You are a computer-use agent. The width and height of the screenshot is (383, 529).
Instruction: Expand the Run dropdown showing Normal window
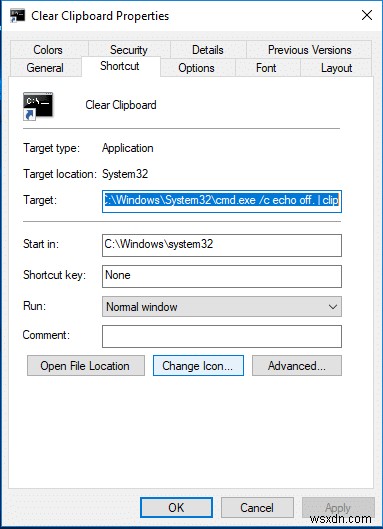point(222,307)
